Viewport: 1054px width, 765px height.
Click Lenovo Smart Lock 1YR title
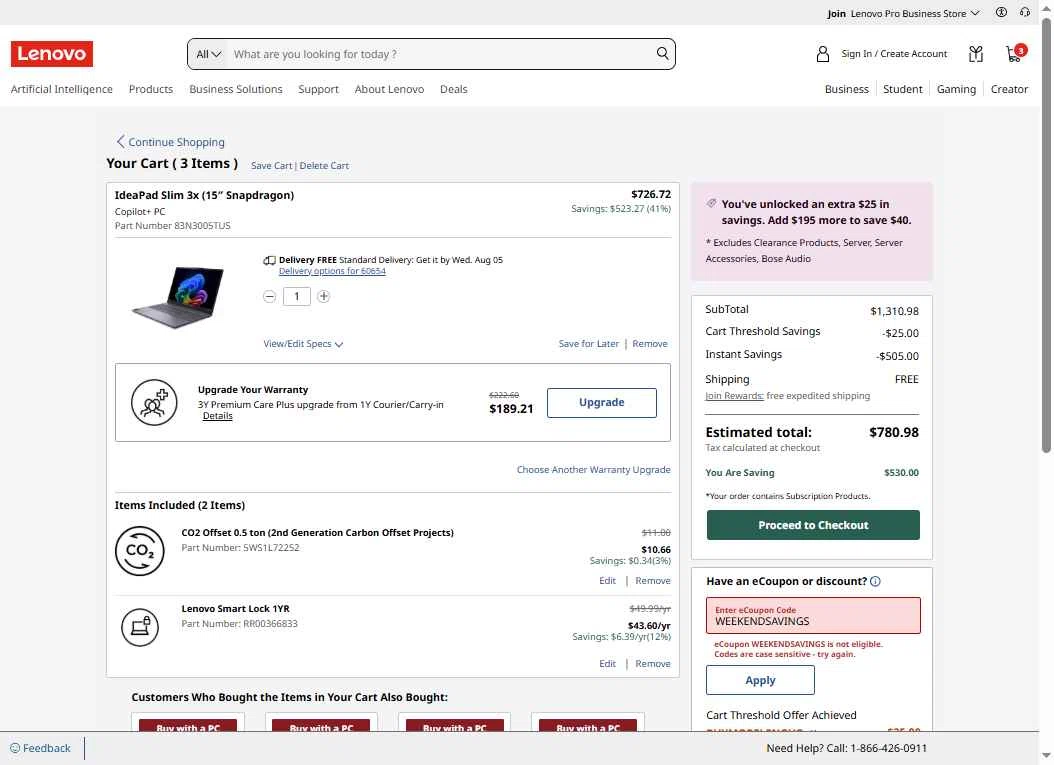(x=235, y=609)
